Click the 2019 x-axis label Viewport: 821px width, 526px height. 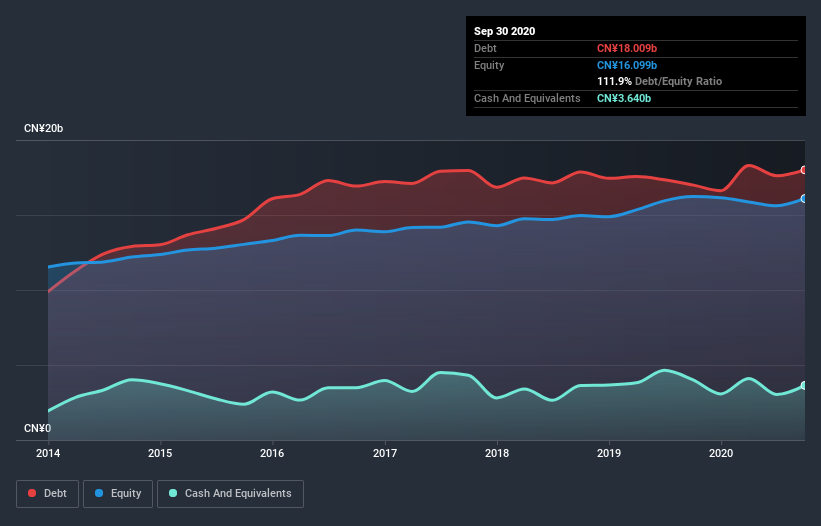(609, 453)
